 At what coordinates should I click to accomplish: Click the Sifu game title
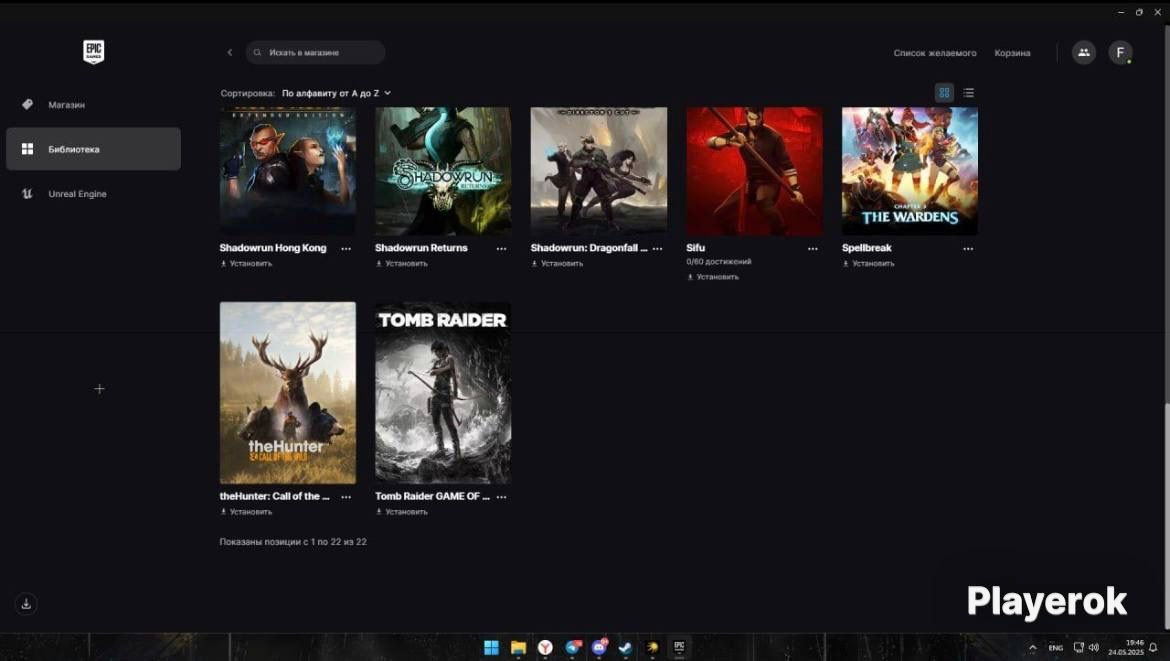695,248
